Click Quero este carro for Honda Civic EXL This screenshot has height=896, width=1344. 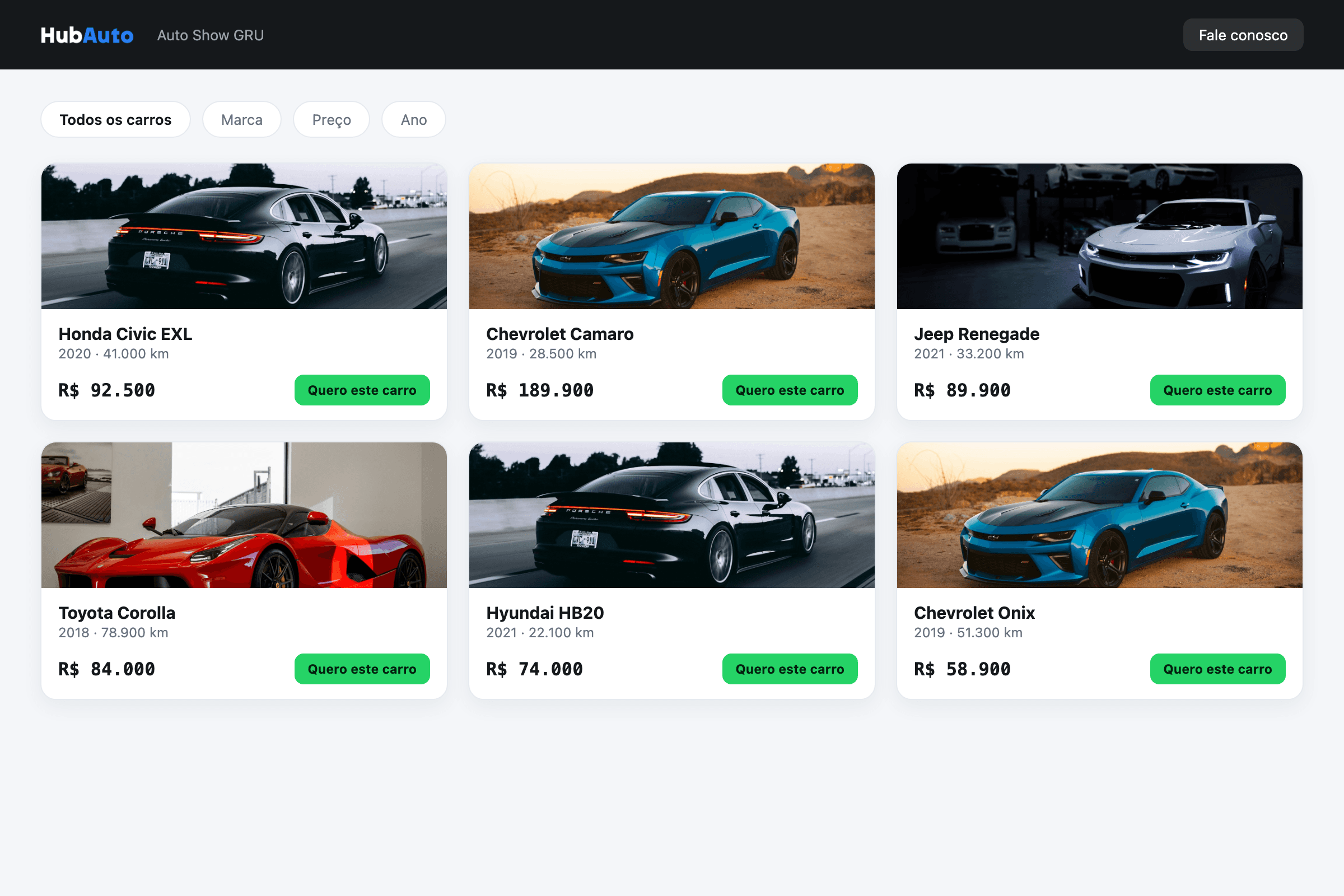(x=362, y=390)
